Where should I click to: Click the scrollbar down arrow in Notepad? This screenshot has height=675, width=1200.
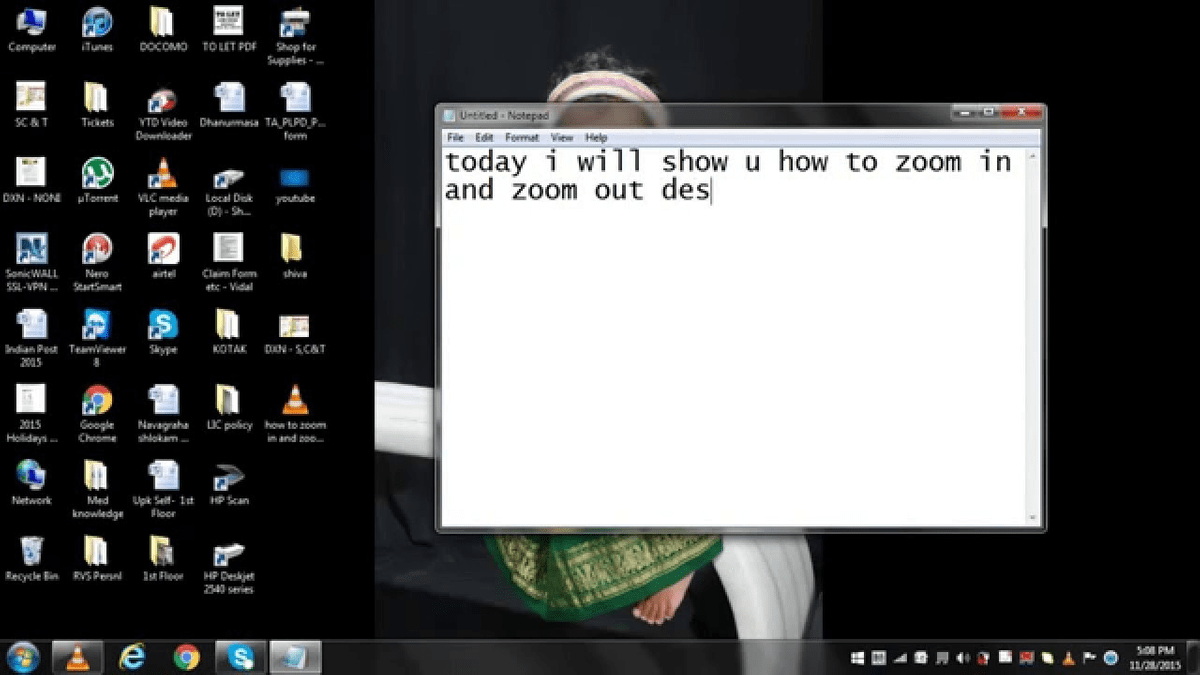click(x=1033, y=518)
